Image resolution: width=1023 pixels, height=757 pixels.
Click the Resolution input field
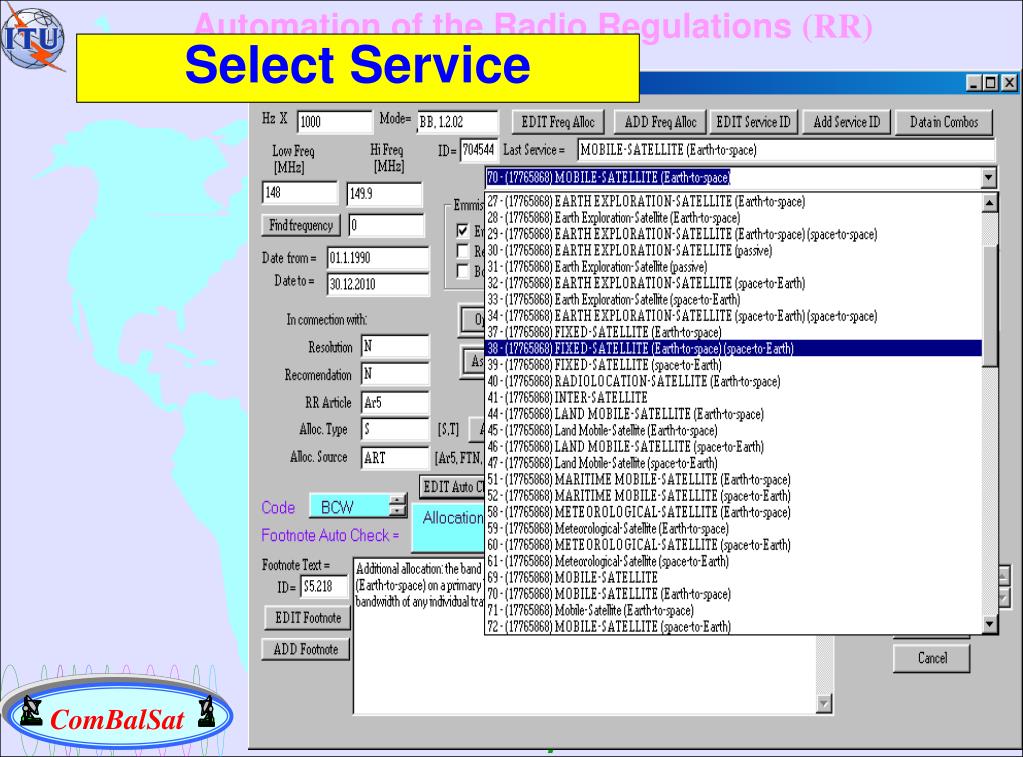point(395,347)
